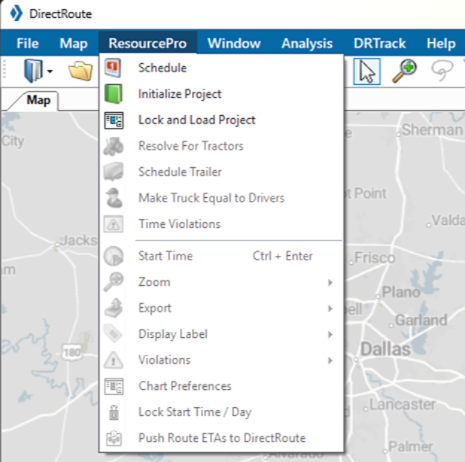Viewport: 465px width, 462px height.
Task: Click the book icon in the toolbar
Action: [x=33, y=71]
